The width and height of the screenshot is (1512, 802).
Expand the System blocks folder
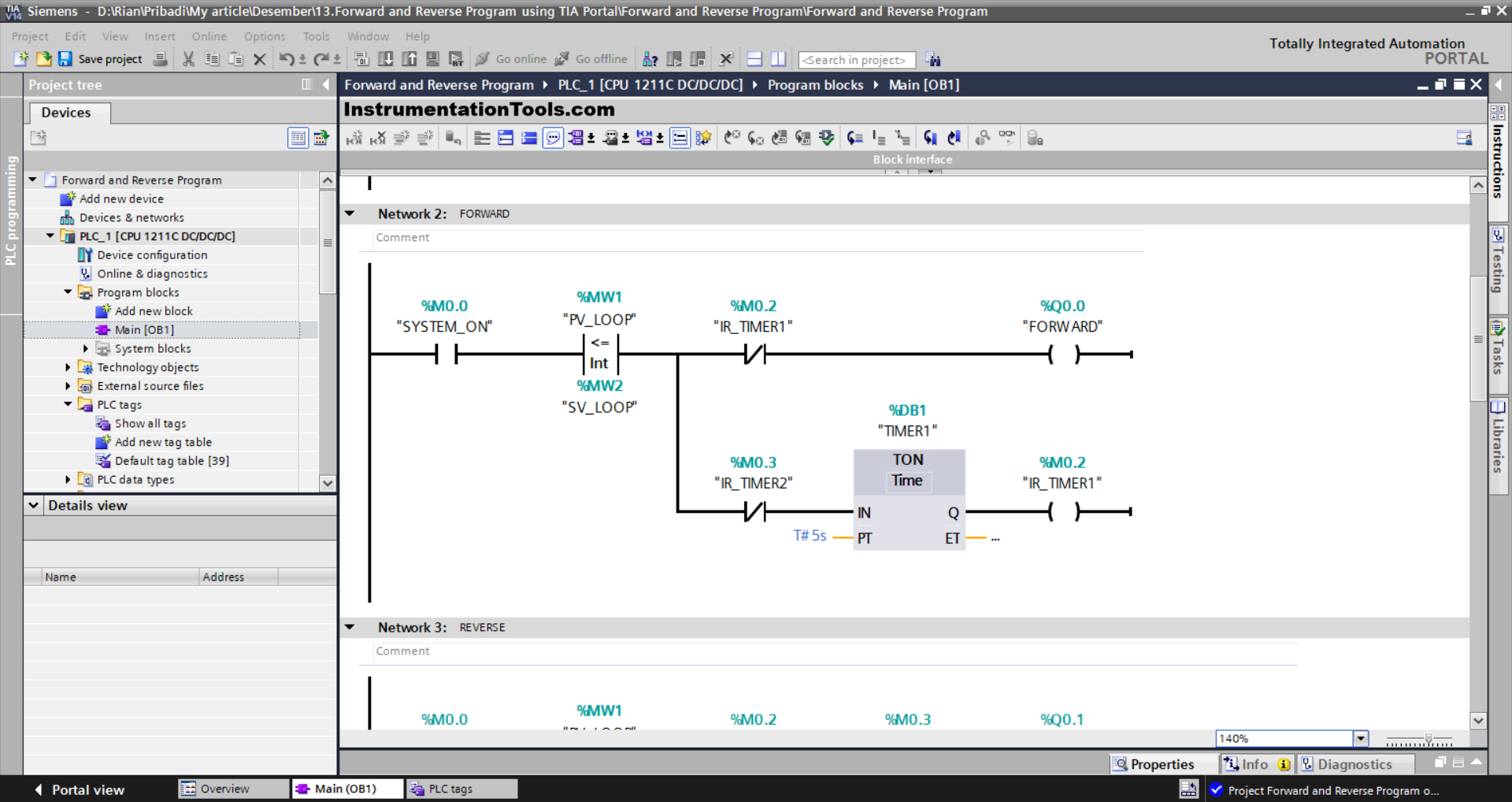pyautogui.click(x=85, y=348)
